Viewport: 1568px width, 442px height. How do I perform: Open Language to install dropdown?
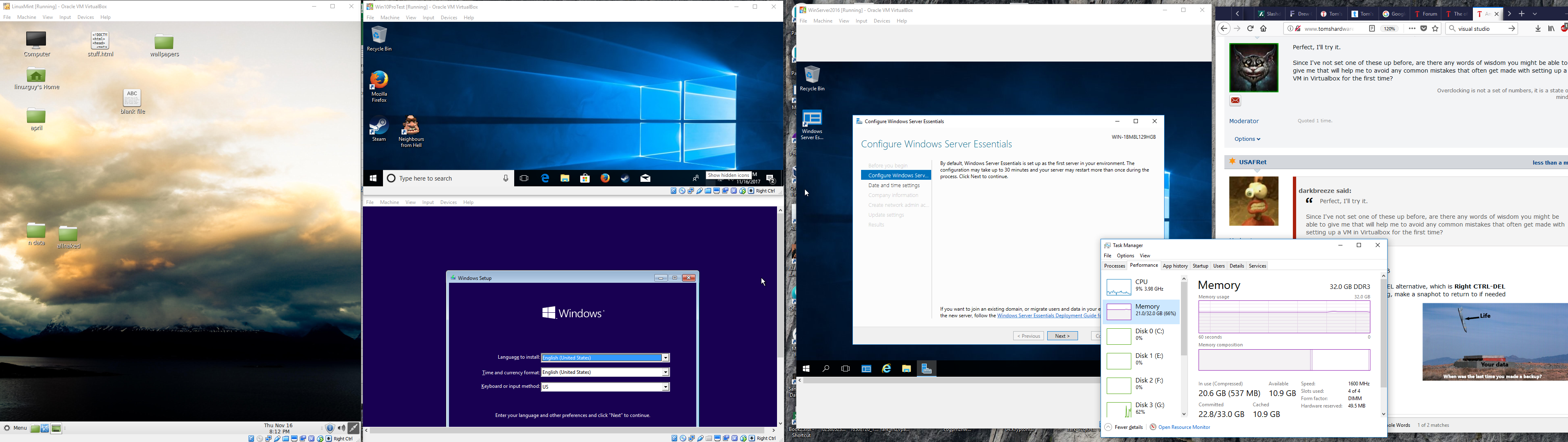[x=606, y=358]
